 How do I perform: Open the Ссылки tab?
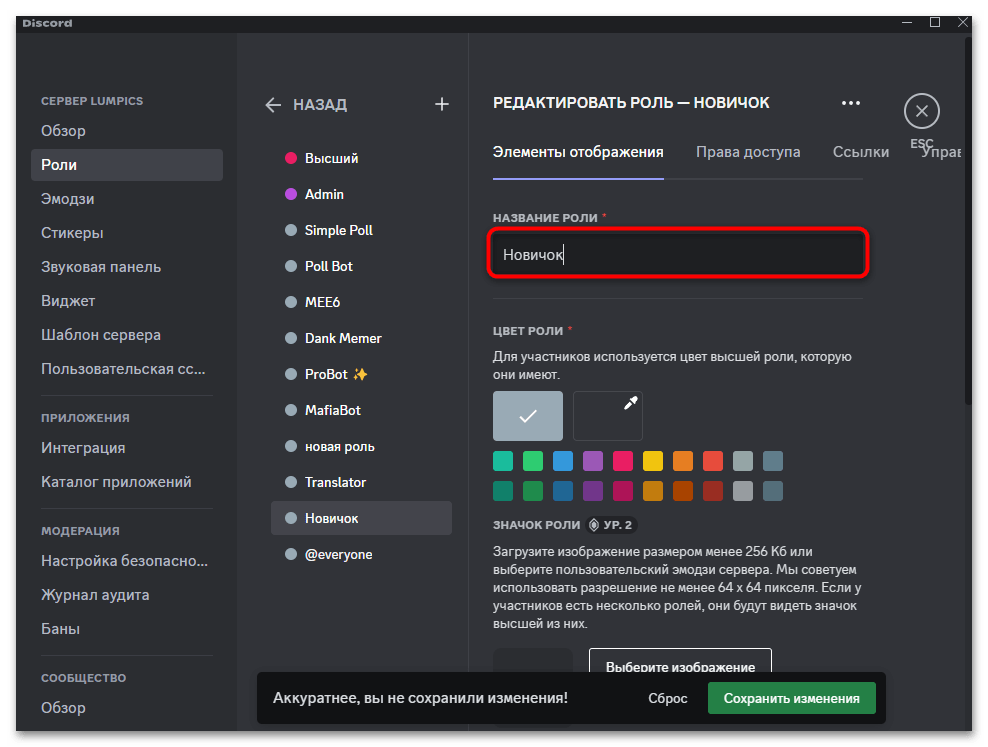tap(860, 152)
